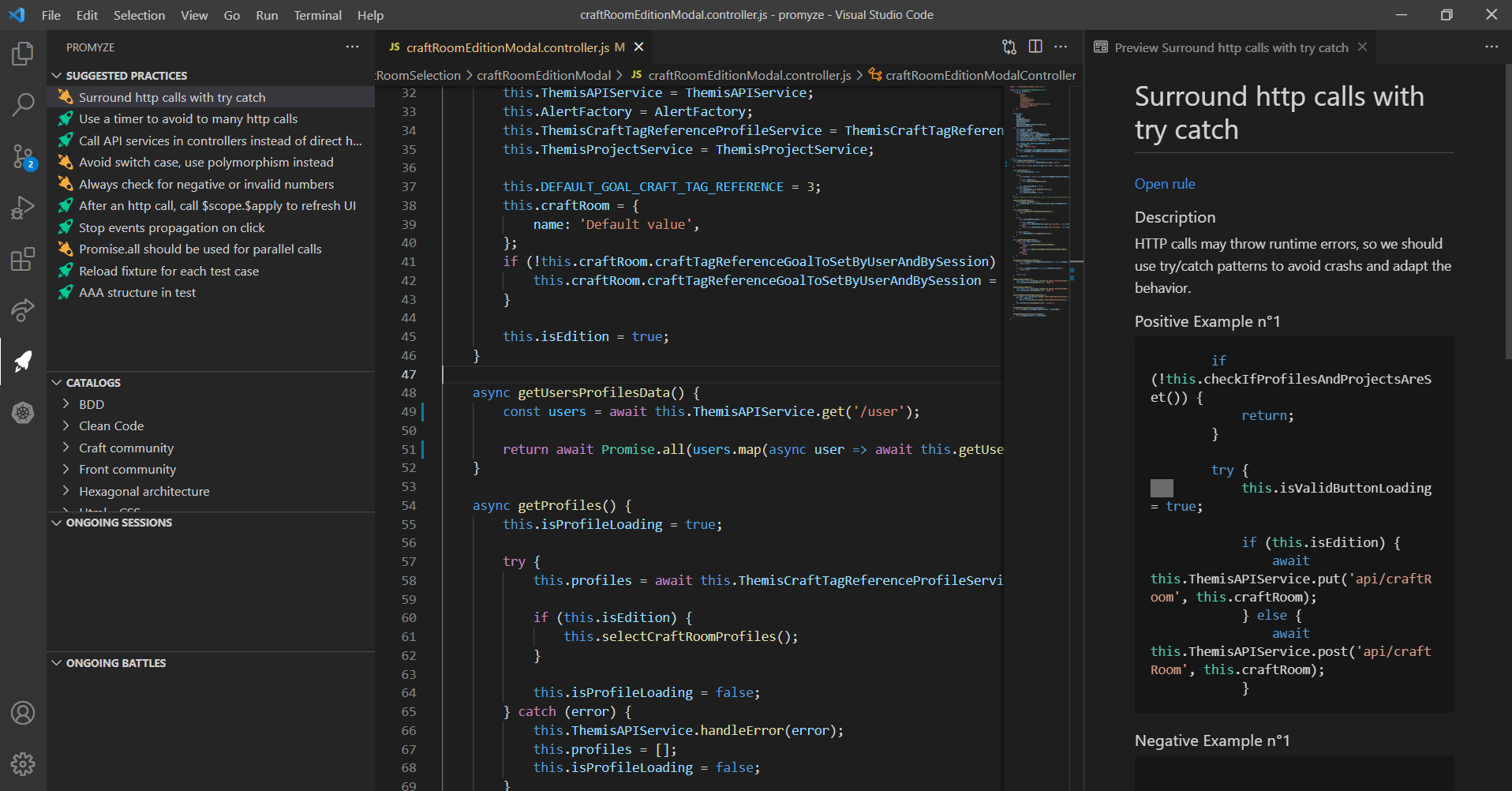Open the Search view in activity bar
Viewport: 1512px width, 791px height.
click(23, 104)
